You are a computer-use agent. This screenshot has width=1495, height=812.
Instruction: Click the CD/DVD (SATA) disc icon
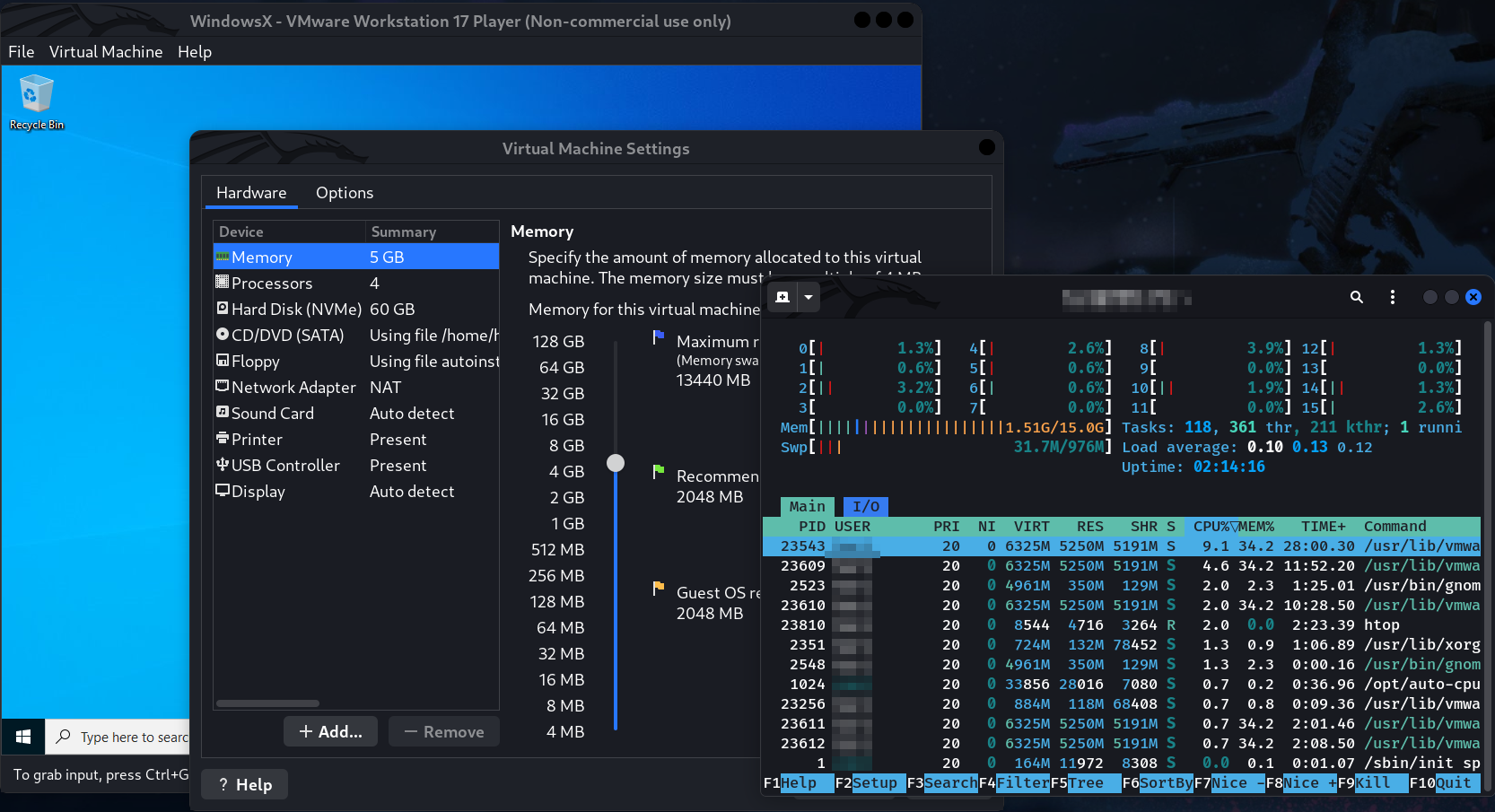point(223,334)
